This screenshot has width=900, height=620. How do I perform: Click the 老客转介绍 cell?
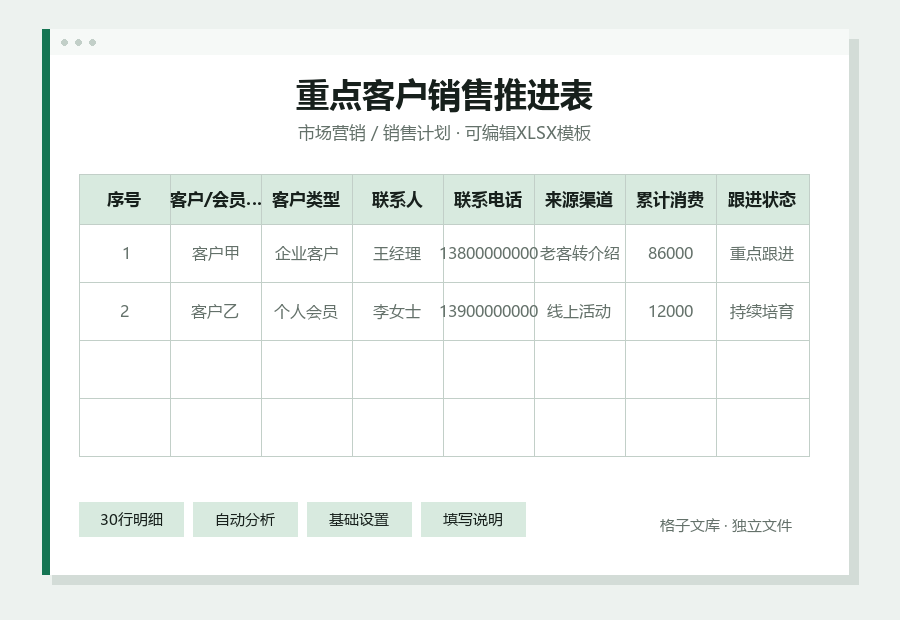(580, 253)
